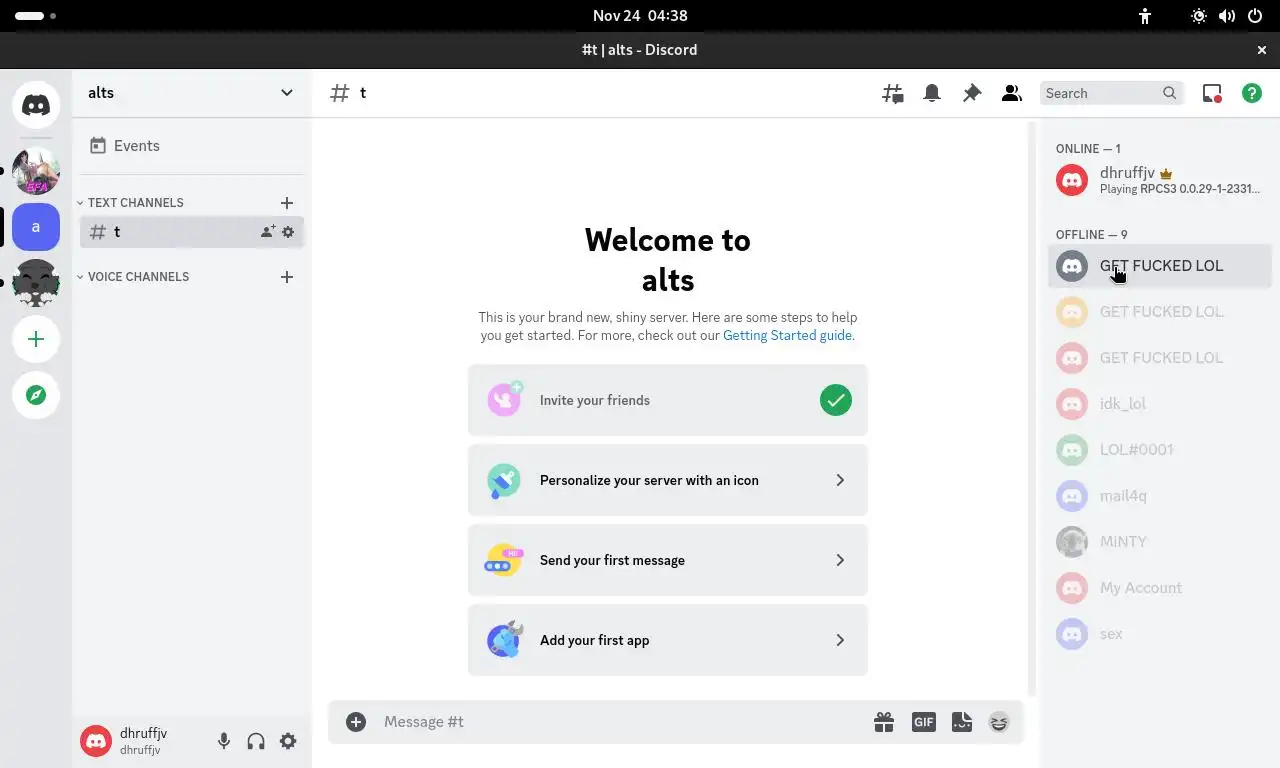Click the 'Invite your friends' card
The image size is (1280, 768).
(668, 400)
